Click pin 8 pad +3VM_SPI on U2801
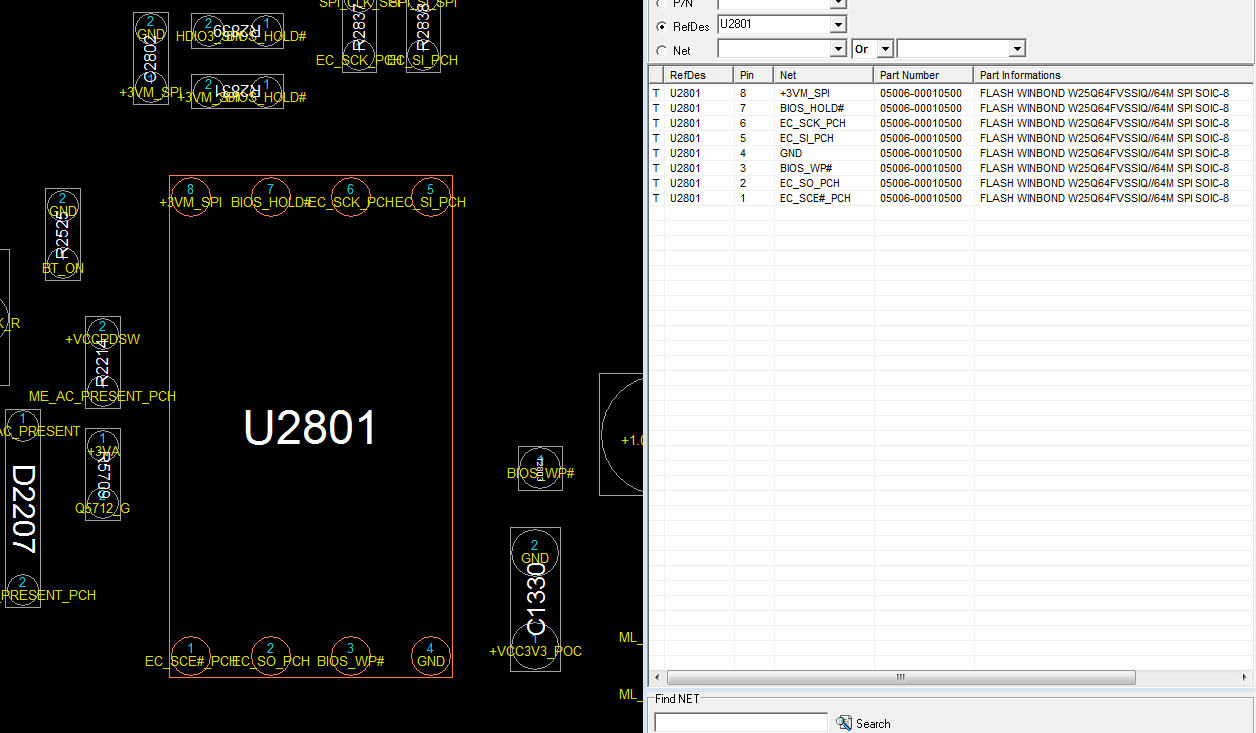Viewport: 1256px width, 733px height. 190,195
